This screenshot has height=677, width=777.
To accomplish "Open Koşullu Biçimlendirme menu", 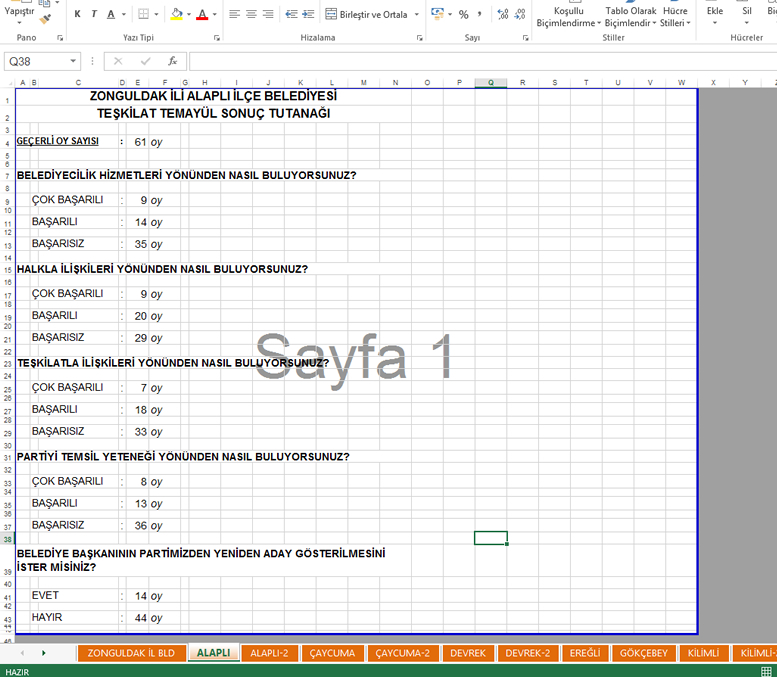I will pos(568,16).
